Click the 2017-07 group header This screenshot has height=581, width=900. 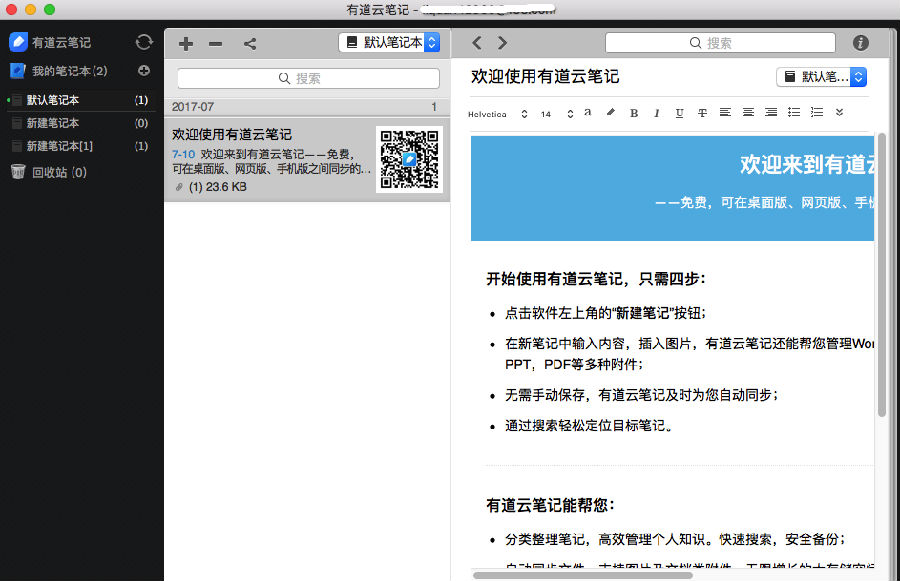click(x=307, y=107)
